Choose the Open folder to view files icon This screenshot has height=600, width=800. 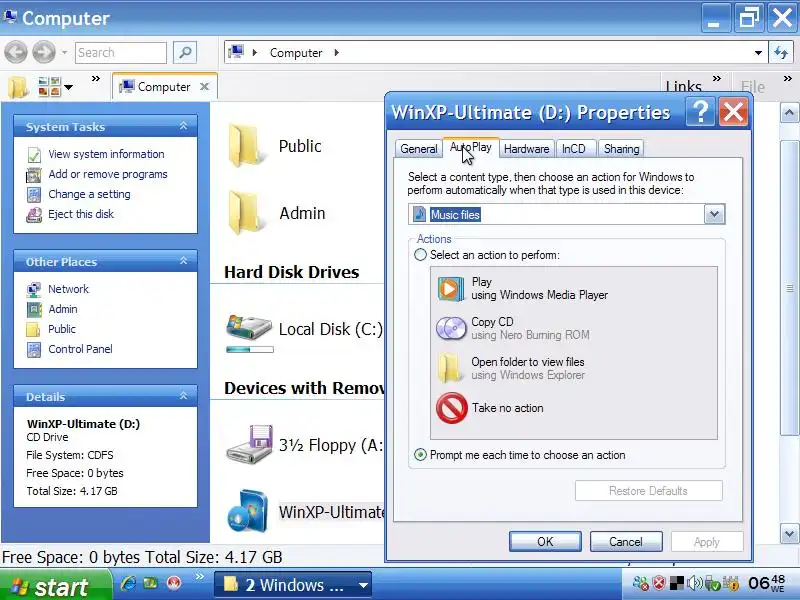pyautogui.click(x=449, y=368)
